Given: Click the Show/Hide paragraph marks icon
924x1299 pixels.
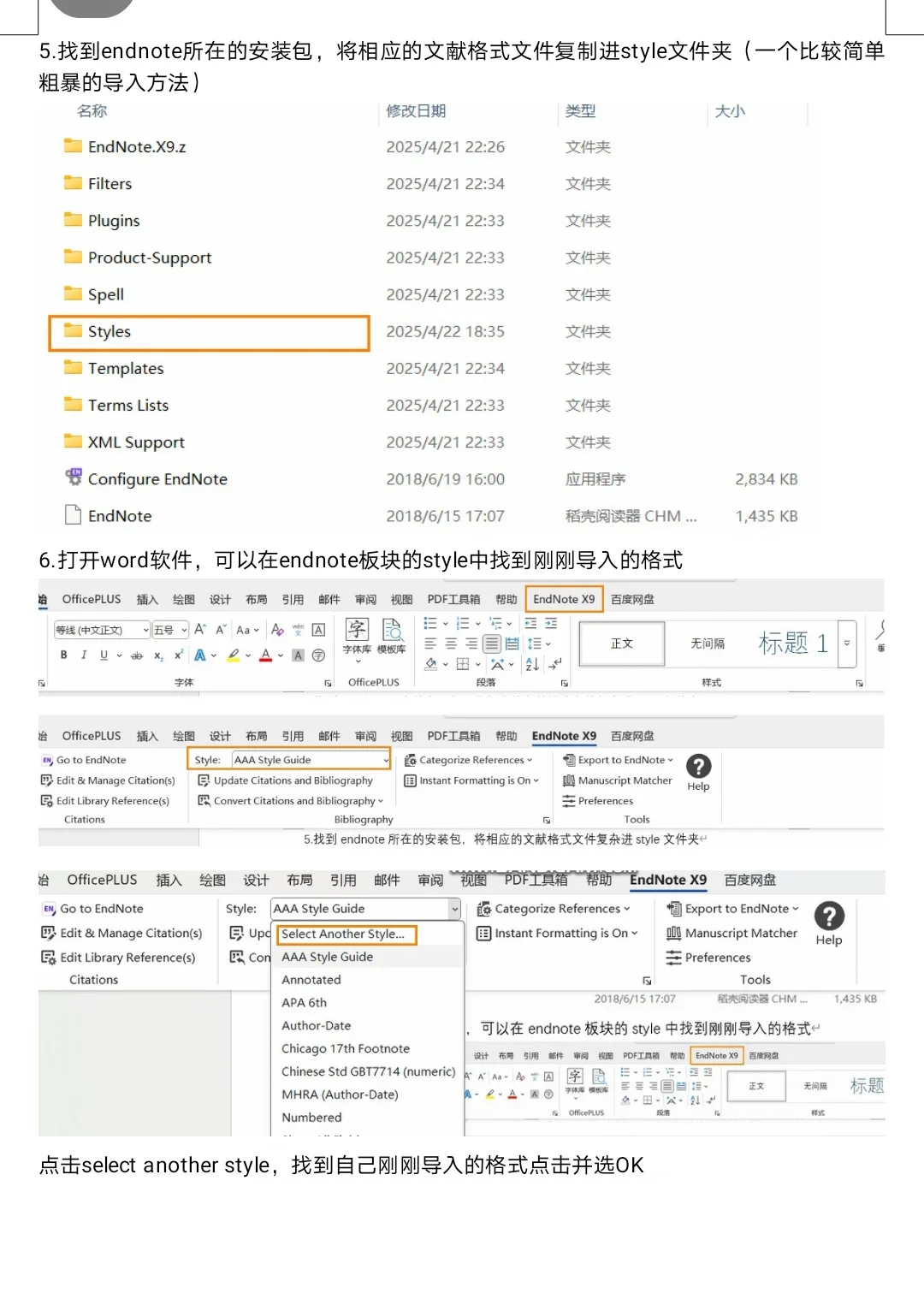Looking at the screenshot, I should 555,664.
